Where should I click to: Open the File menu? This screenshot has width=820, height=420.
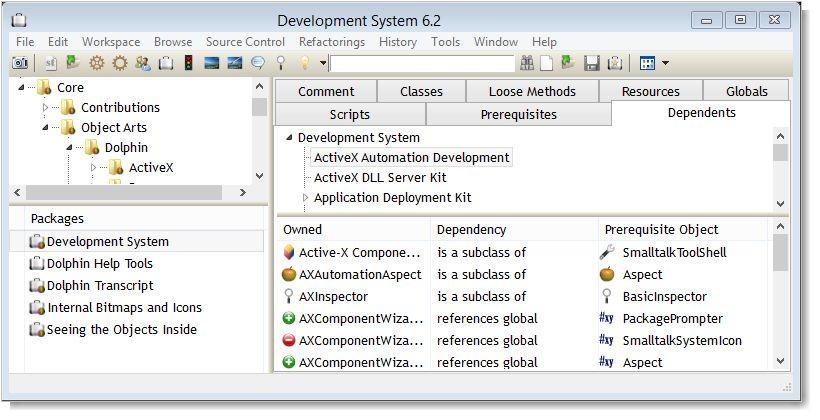[x=25, y=42]
